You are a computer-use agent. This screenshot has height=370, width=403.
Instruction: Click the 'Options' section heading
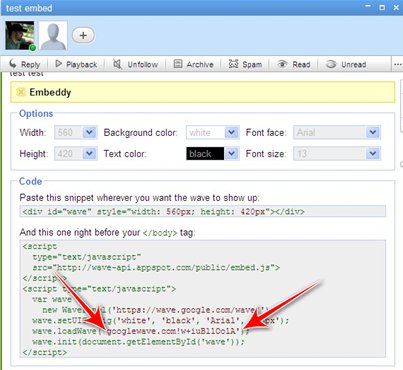click(x=36, y=113)
